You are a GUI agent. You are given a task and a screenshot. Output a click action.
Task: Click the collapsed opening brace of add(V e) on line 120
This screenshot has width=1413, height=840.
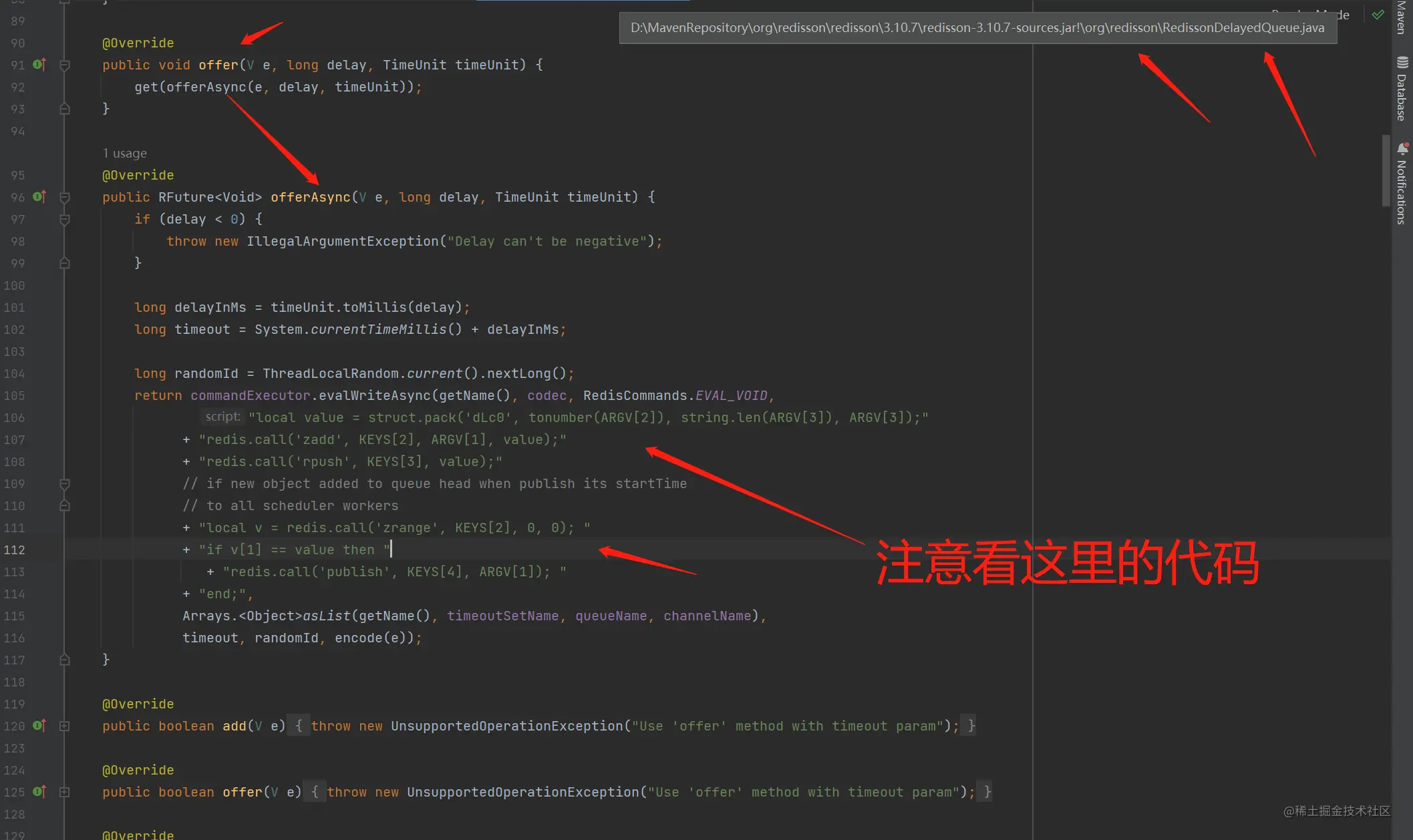point(299,726)
